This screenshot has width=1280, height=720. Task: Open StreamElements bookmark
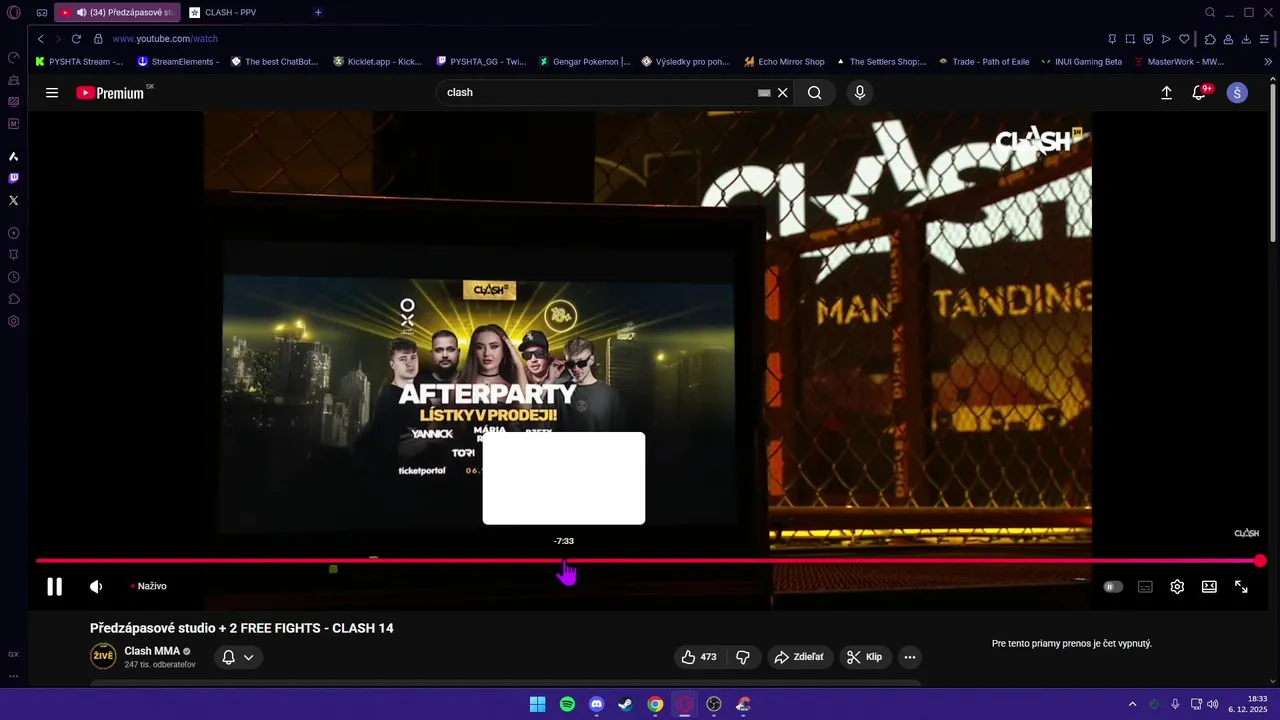click(x=178, y=61)
